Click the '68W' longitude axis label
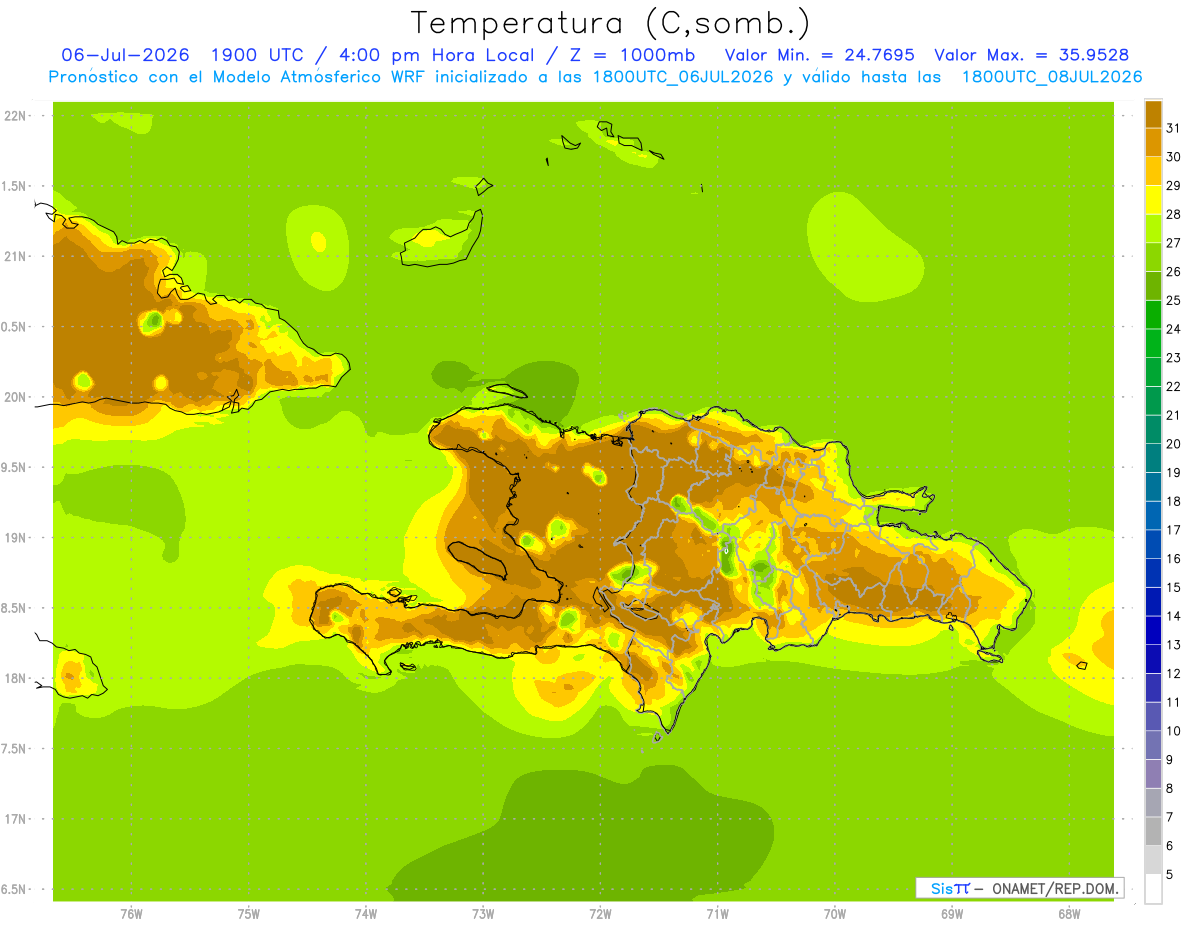Image resolution: width=1200 pixels, height=927 pixels. (x=1068, y=914)
